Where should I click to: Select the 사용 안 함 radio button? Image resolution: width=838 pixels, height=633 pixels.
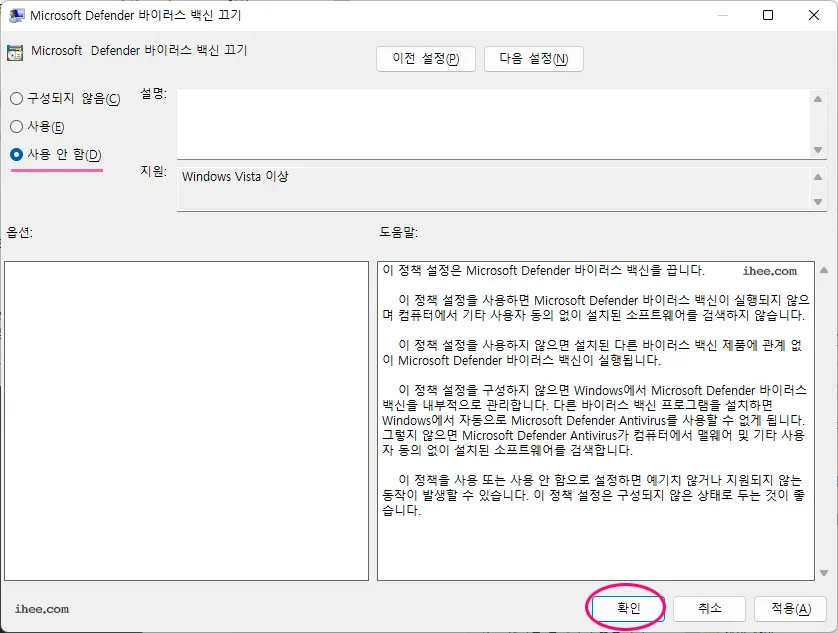(x=14, y=154)
